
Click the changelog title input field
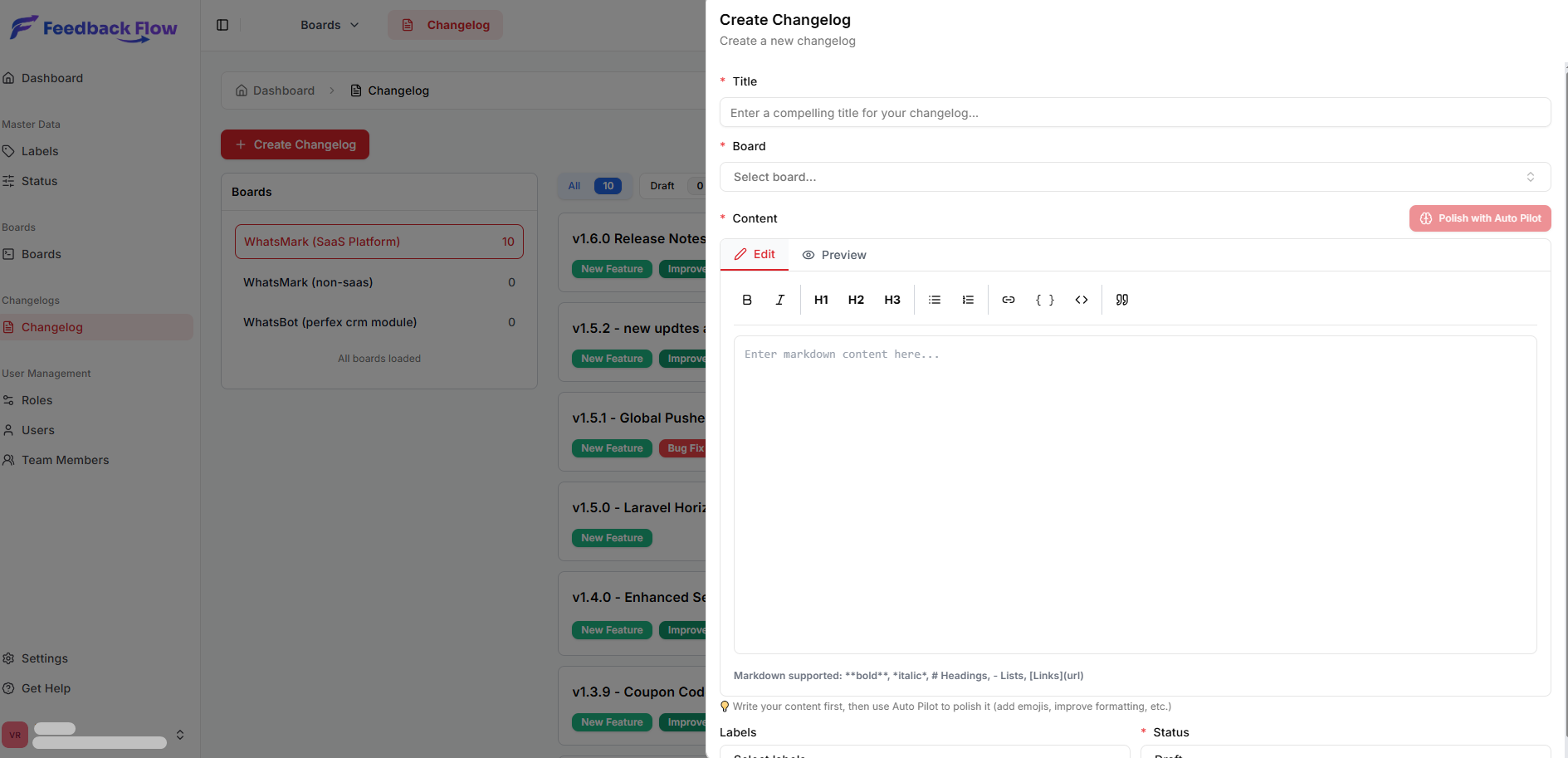tap(1135, 112)
